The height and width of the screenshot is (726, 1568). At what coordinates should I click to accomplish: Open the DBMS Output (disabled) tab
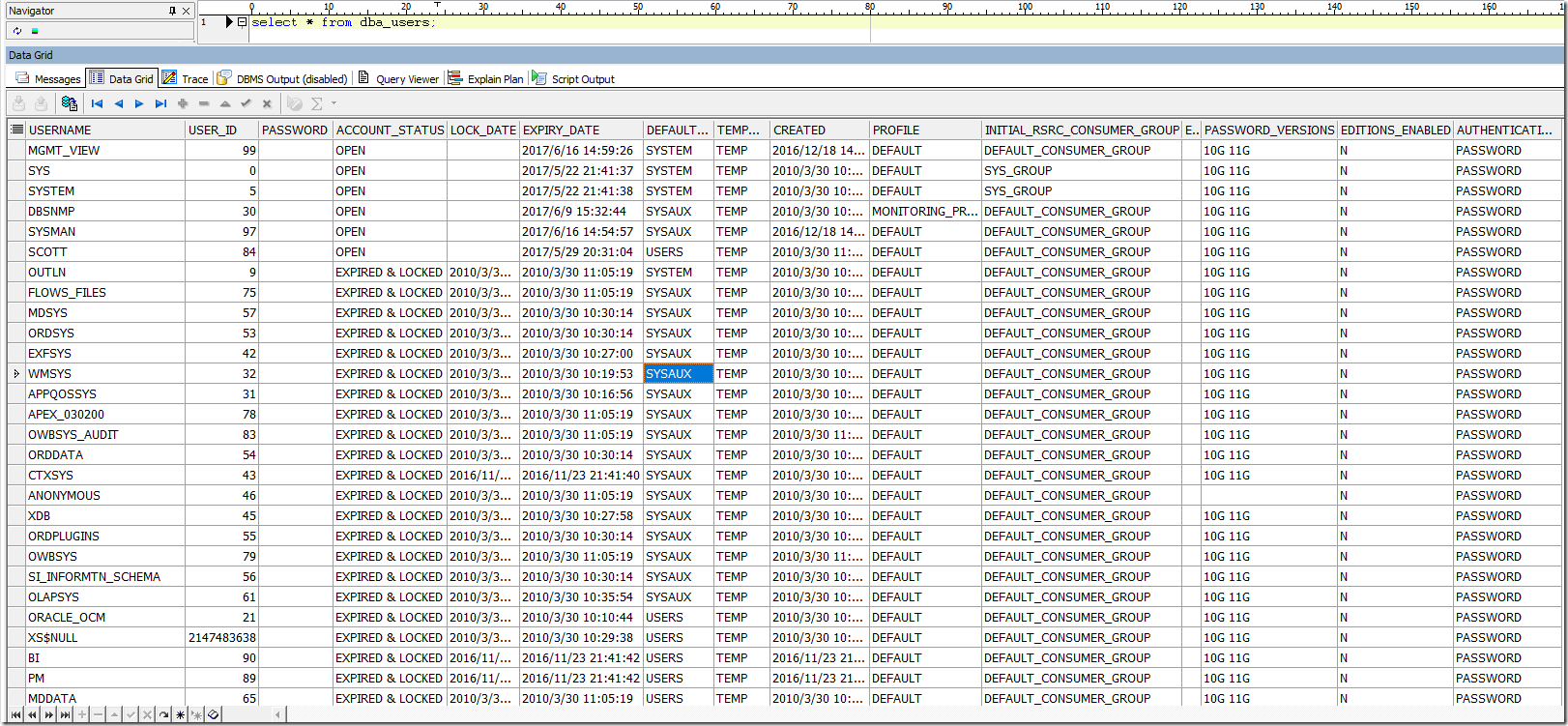282,78
